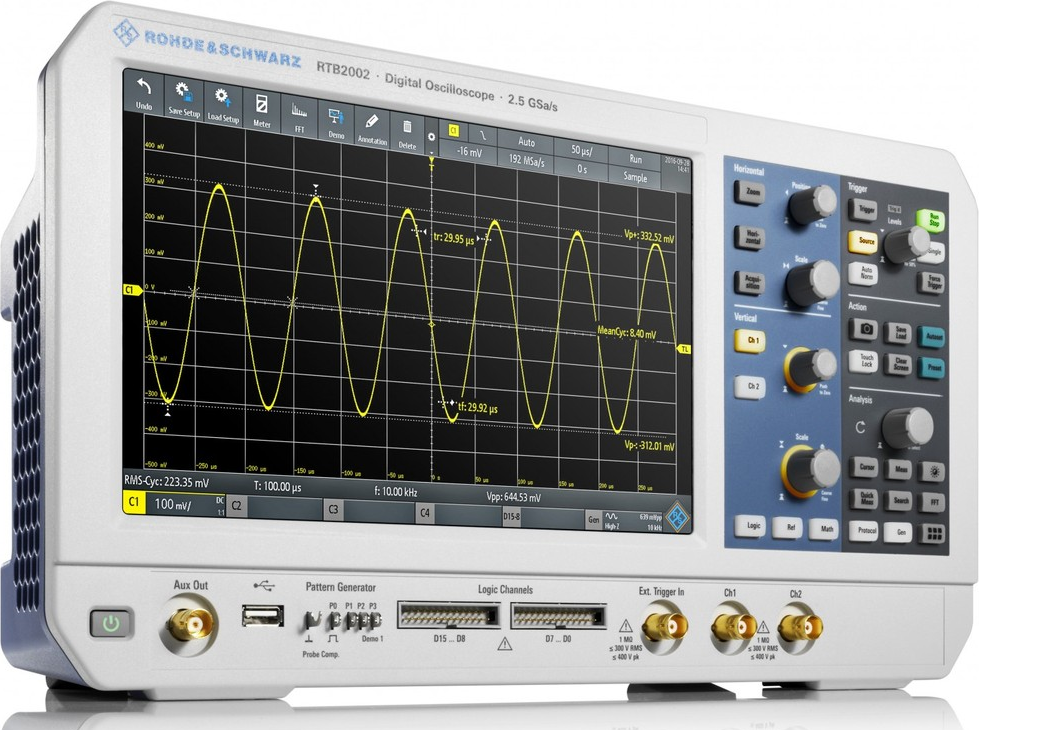Click the trigger level marker on right edge
1063x730 pixels.
(x=684, y=349)
